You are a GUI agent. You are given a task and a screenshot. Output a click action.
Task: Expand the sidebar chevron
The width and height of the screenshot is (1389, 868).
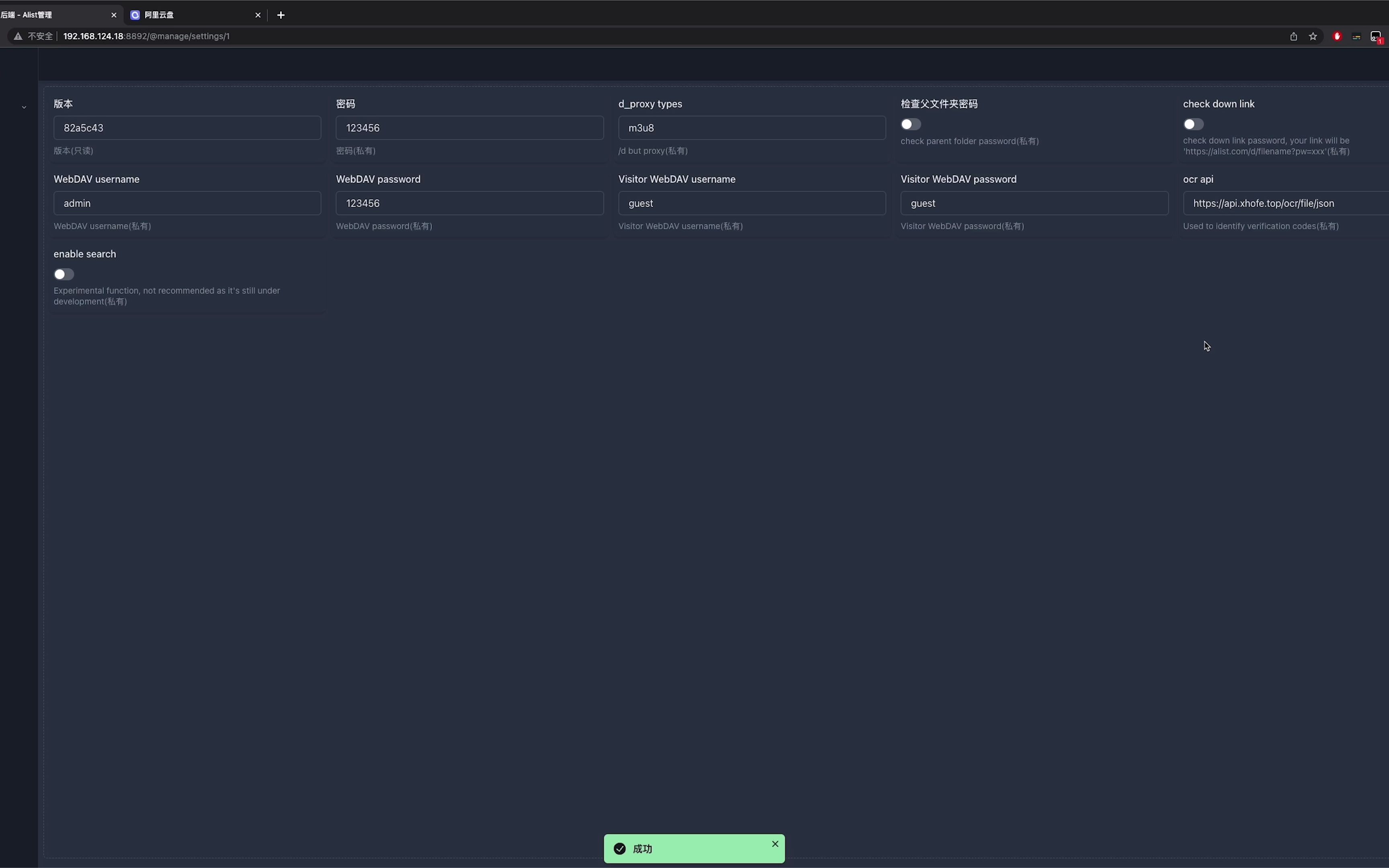(x=24, y=107)
